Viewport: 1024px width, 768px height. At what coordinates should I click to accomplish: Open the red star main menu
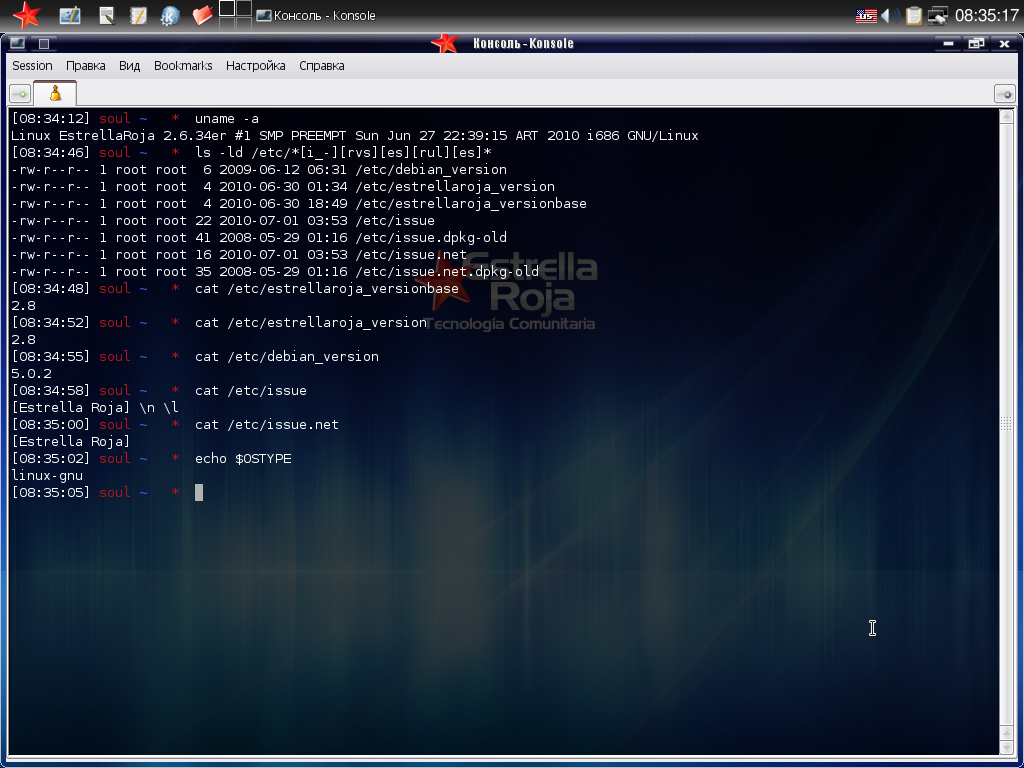tap(26, 14)
